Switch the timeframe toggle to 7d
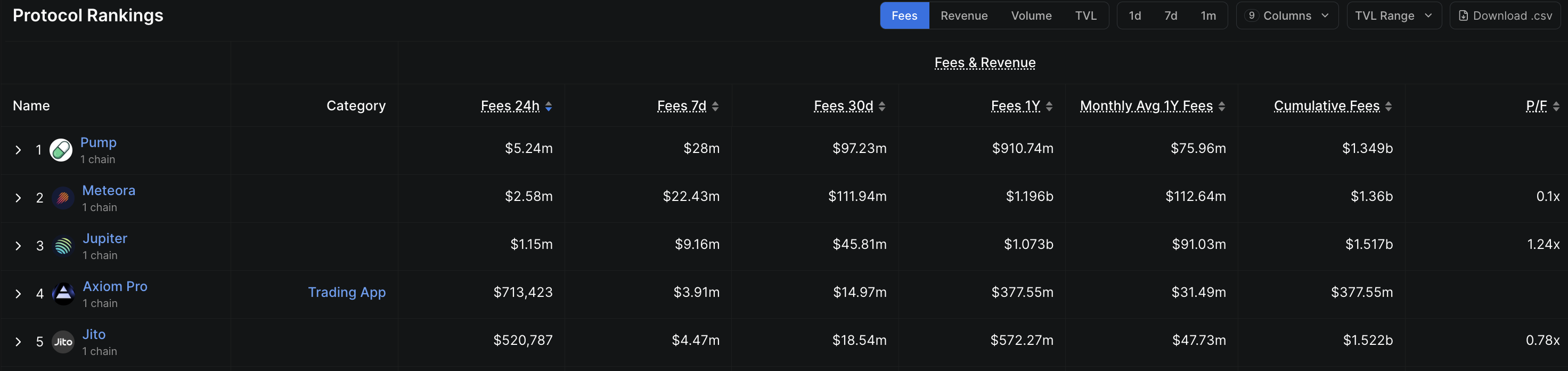The height and width of the screenshot is (371, 1568). click(1171, 16)
